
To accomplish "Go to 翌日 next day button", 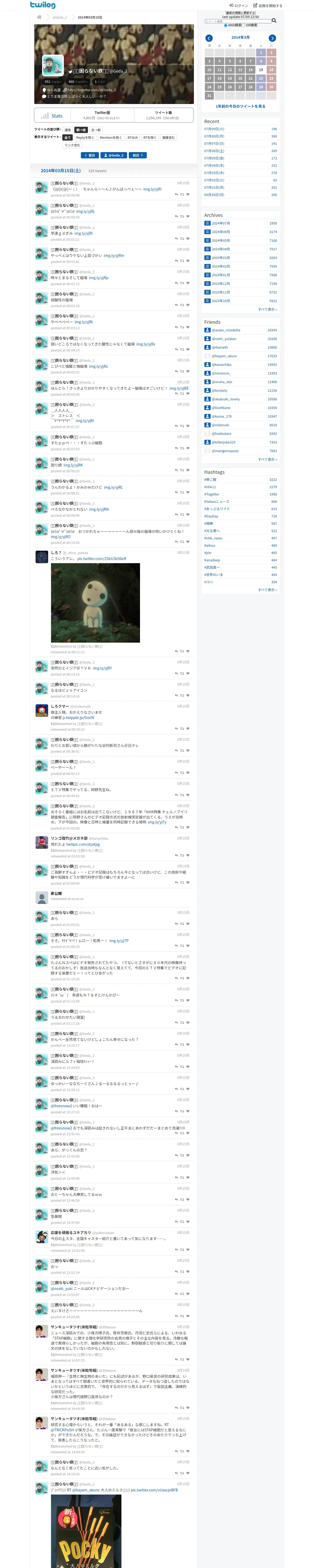I will (90, 155).
